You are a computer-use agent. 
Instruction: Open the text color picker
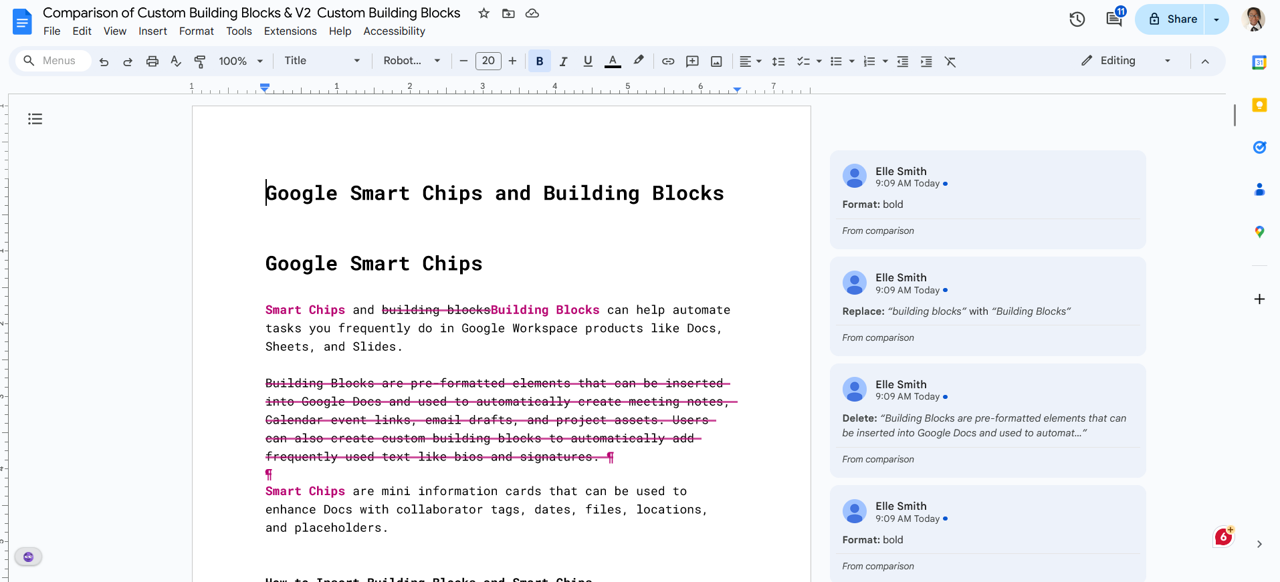coord(613,61)
